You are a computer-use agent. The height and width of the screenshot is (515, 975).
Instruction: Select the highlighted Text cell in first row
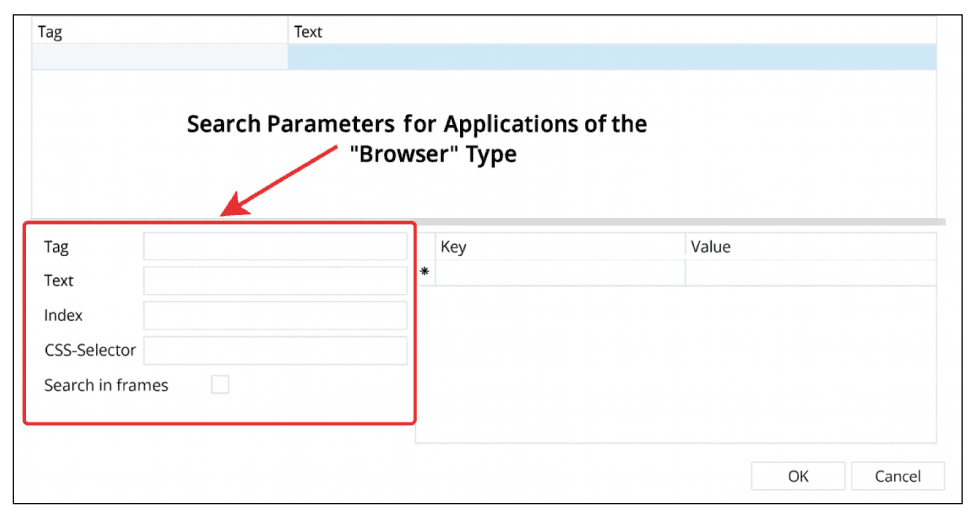[612, 57]
